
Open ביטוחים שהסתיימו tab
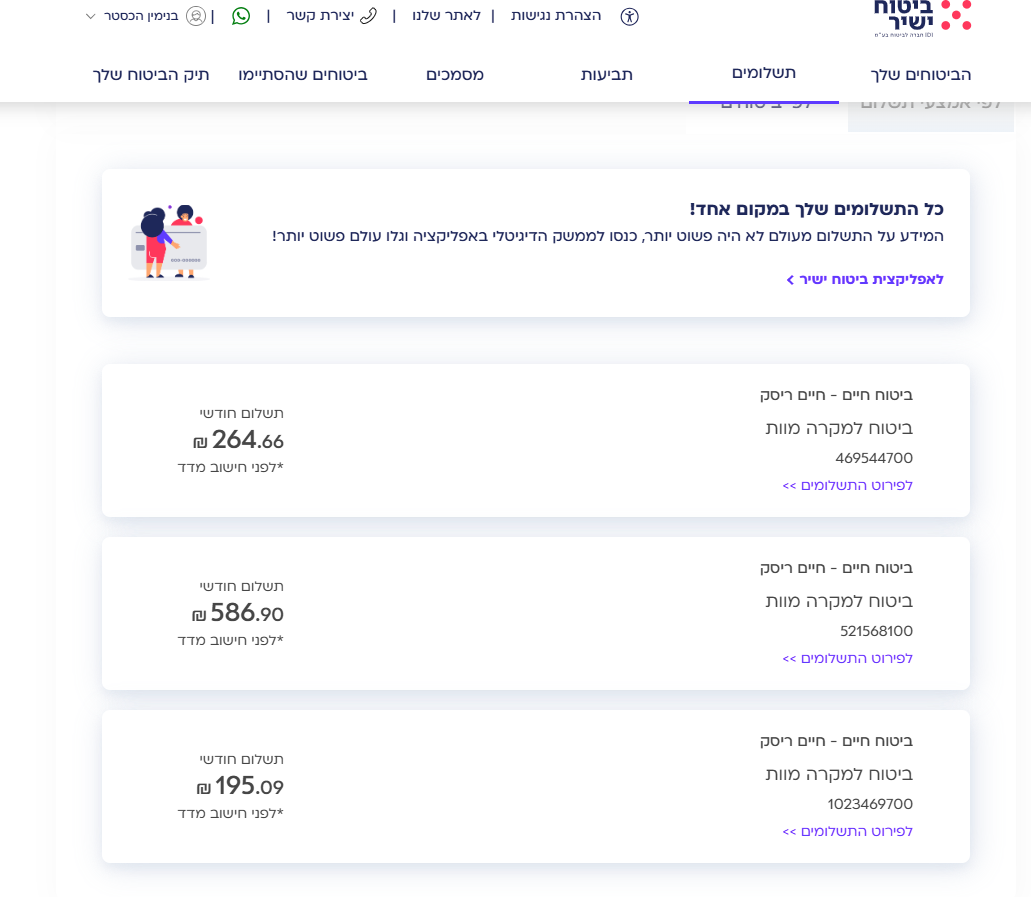pyautogui.click(x=303, y=74)
